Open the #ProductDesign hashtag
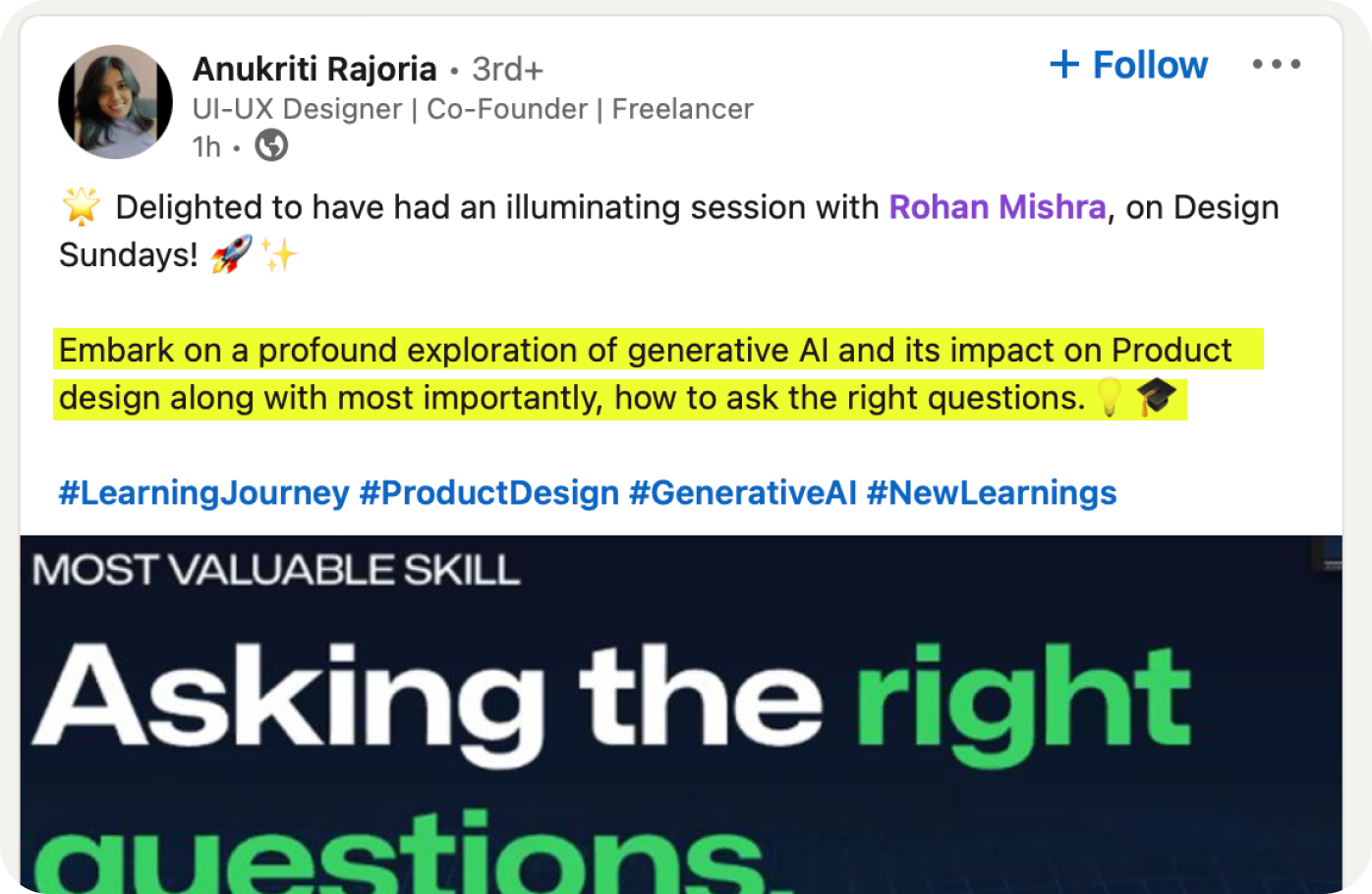Image resolution: width=1372 pixels, height=894 pixels. pyautogui.click(x=488, y=492)
